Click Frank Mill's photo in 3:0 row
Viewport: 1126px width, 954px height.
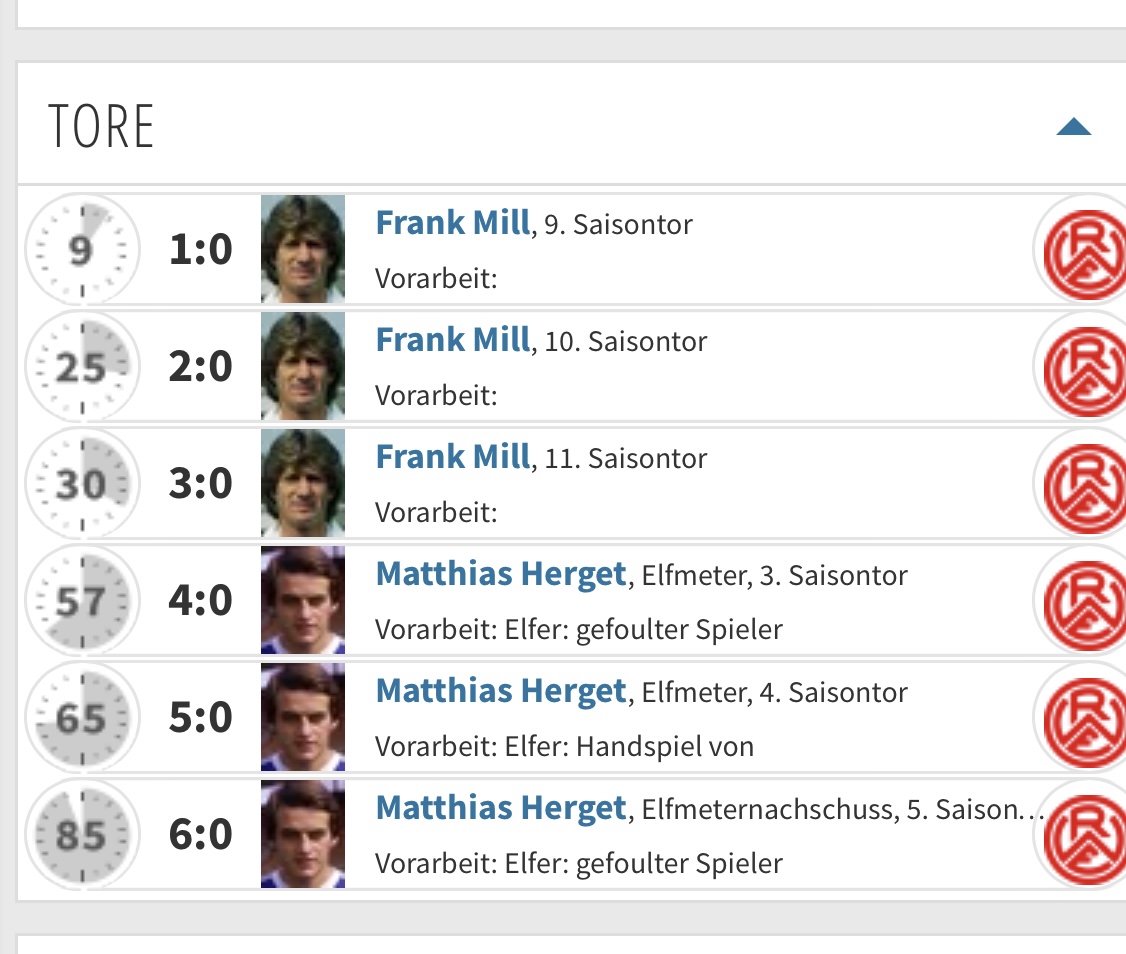coord(303,483)
